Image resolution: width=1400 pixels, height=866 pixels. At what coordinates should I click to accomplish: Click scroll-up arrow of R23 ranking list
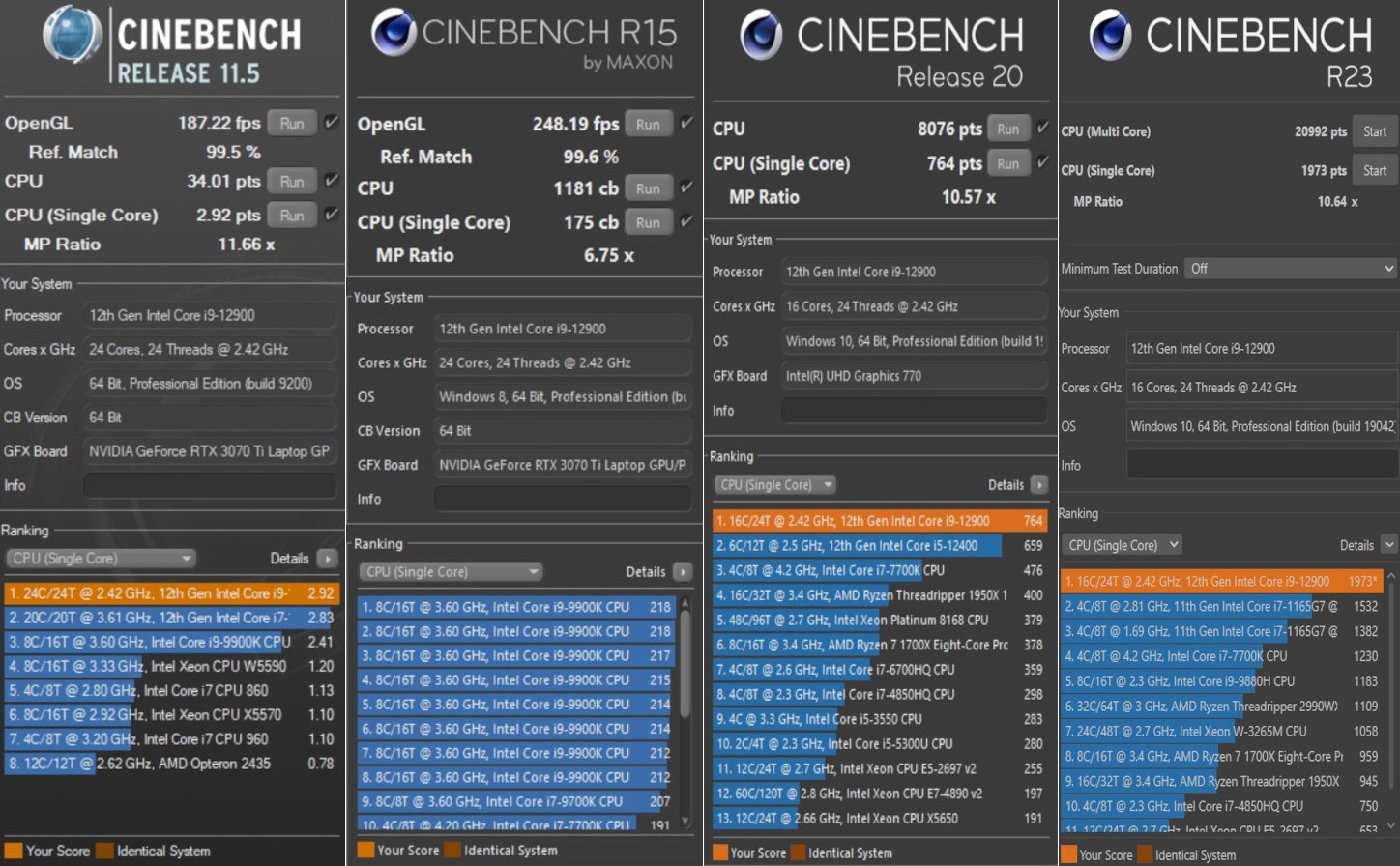(x=1391, y=576)
